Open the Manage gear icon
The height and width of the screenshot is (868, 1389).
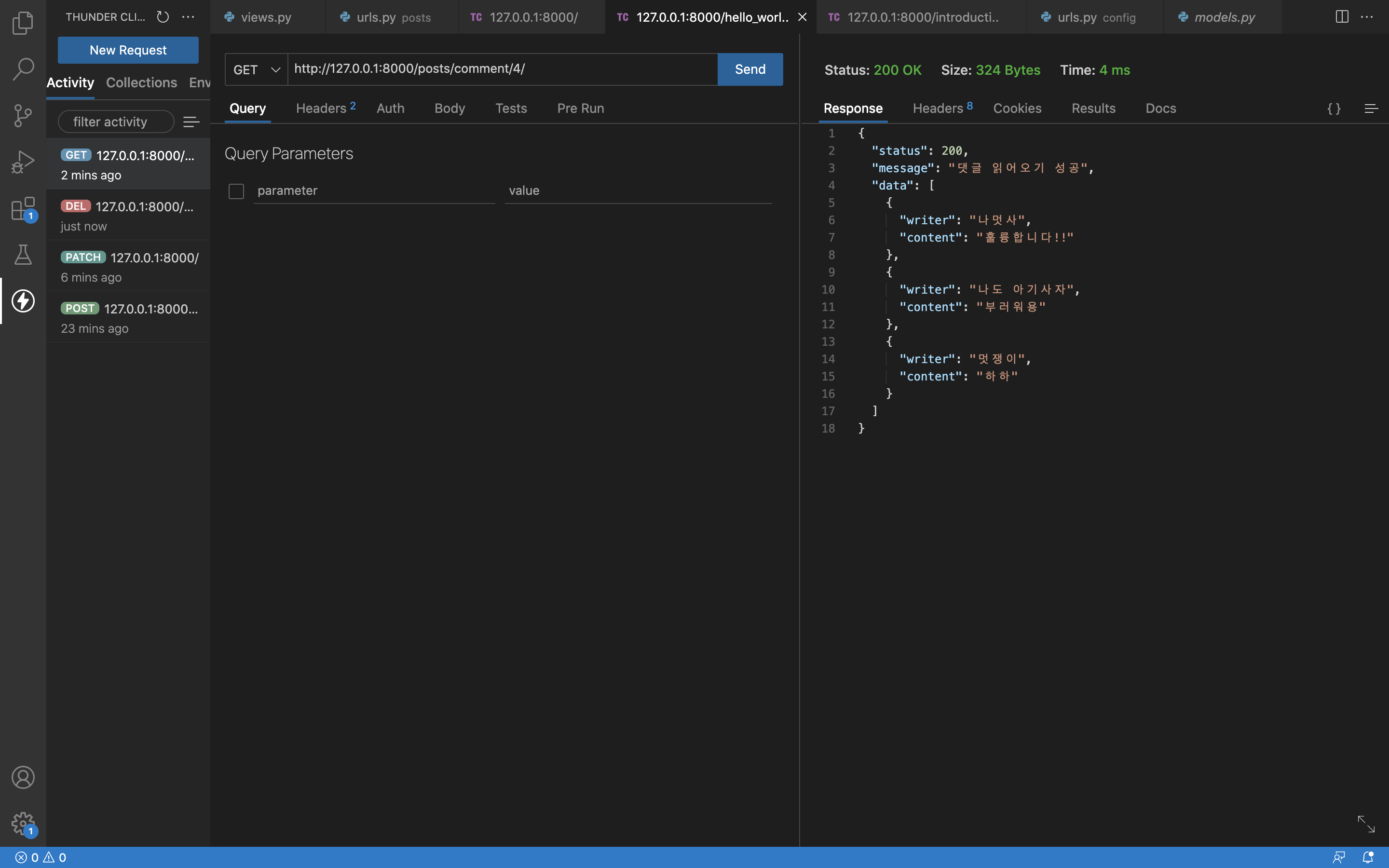pyautogui.click(x=23, y=824)
